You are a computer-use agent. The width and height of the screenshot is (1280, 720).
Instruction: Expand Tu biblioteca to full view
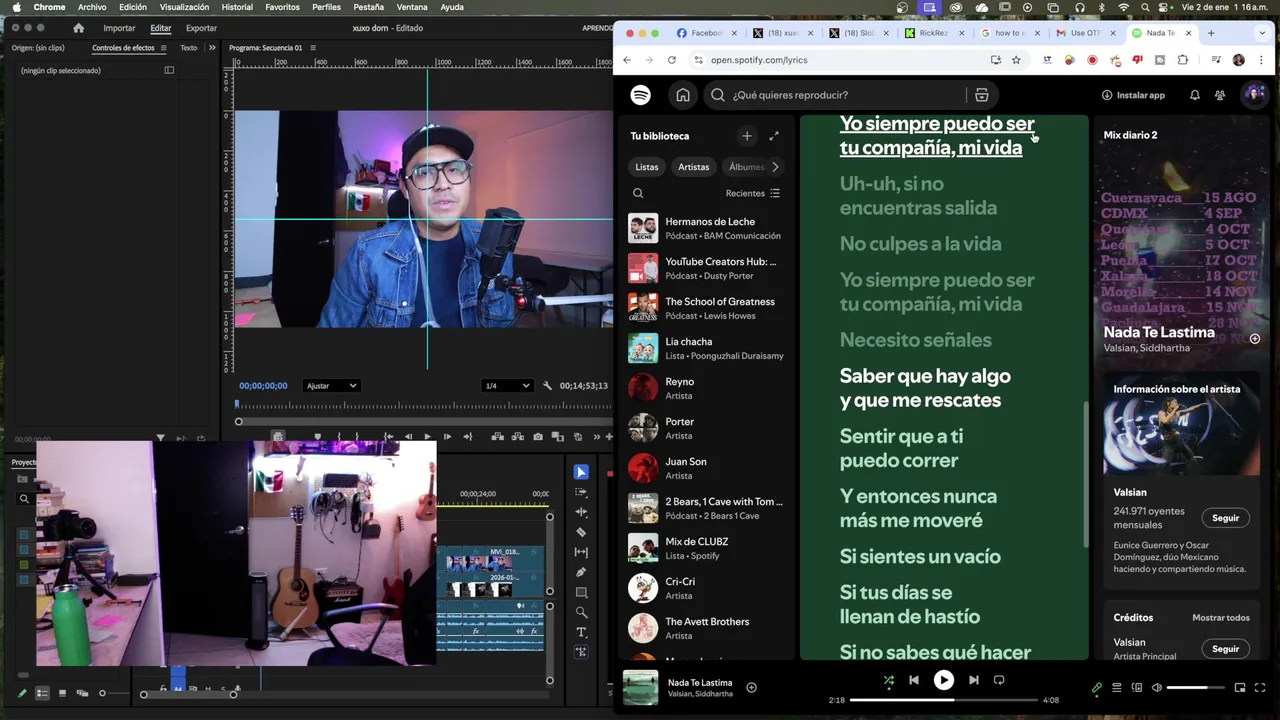[x=774, y=136]
